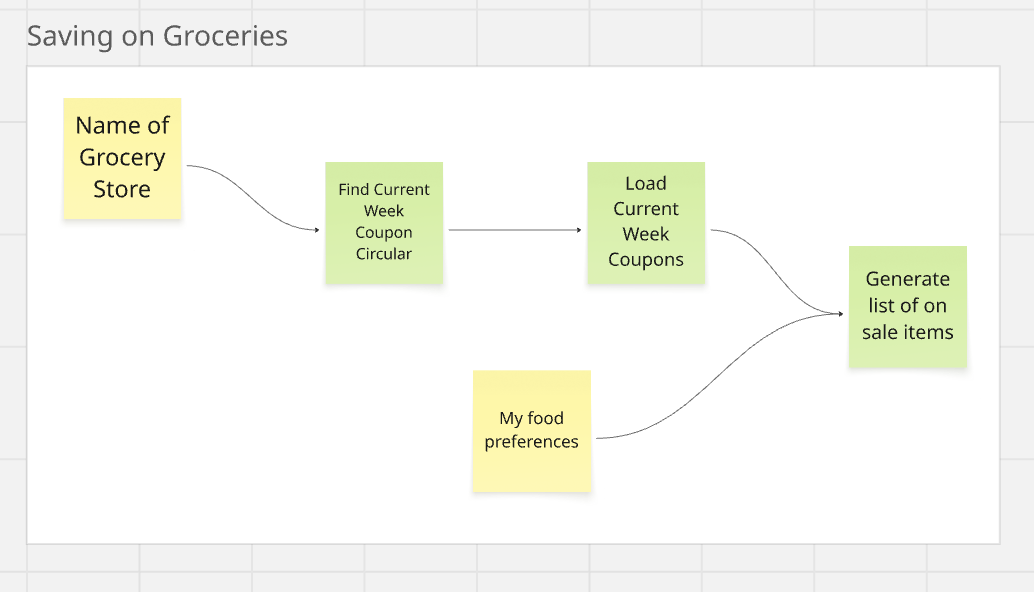Image resolution: width=1034 pixels, height=592 pixels.
Task: Select the "Load Current Week Coupons" sticky note
Action: tap(645, 222)
